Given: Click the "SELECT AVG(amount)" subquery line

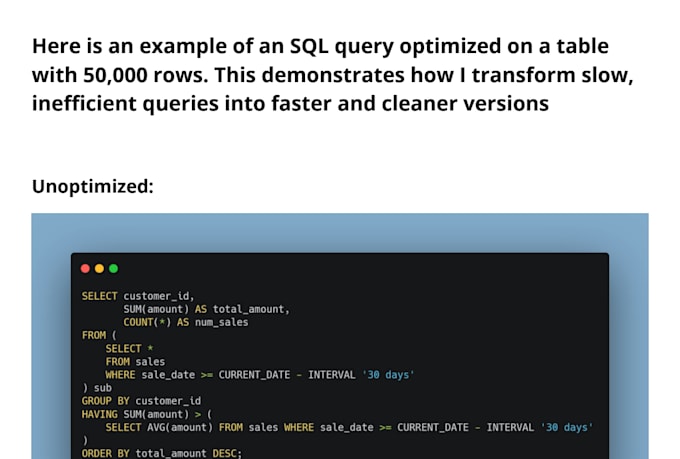Looking at the screenshot, I should pyautogui.click(x=349, y=427).
